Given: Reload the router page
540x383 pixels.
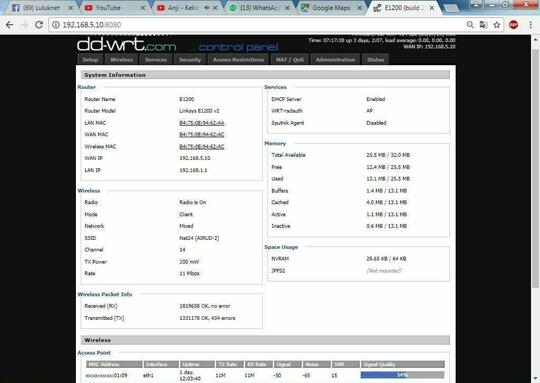Looking at the screenshot, I should click(x=39, y=25).
